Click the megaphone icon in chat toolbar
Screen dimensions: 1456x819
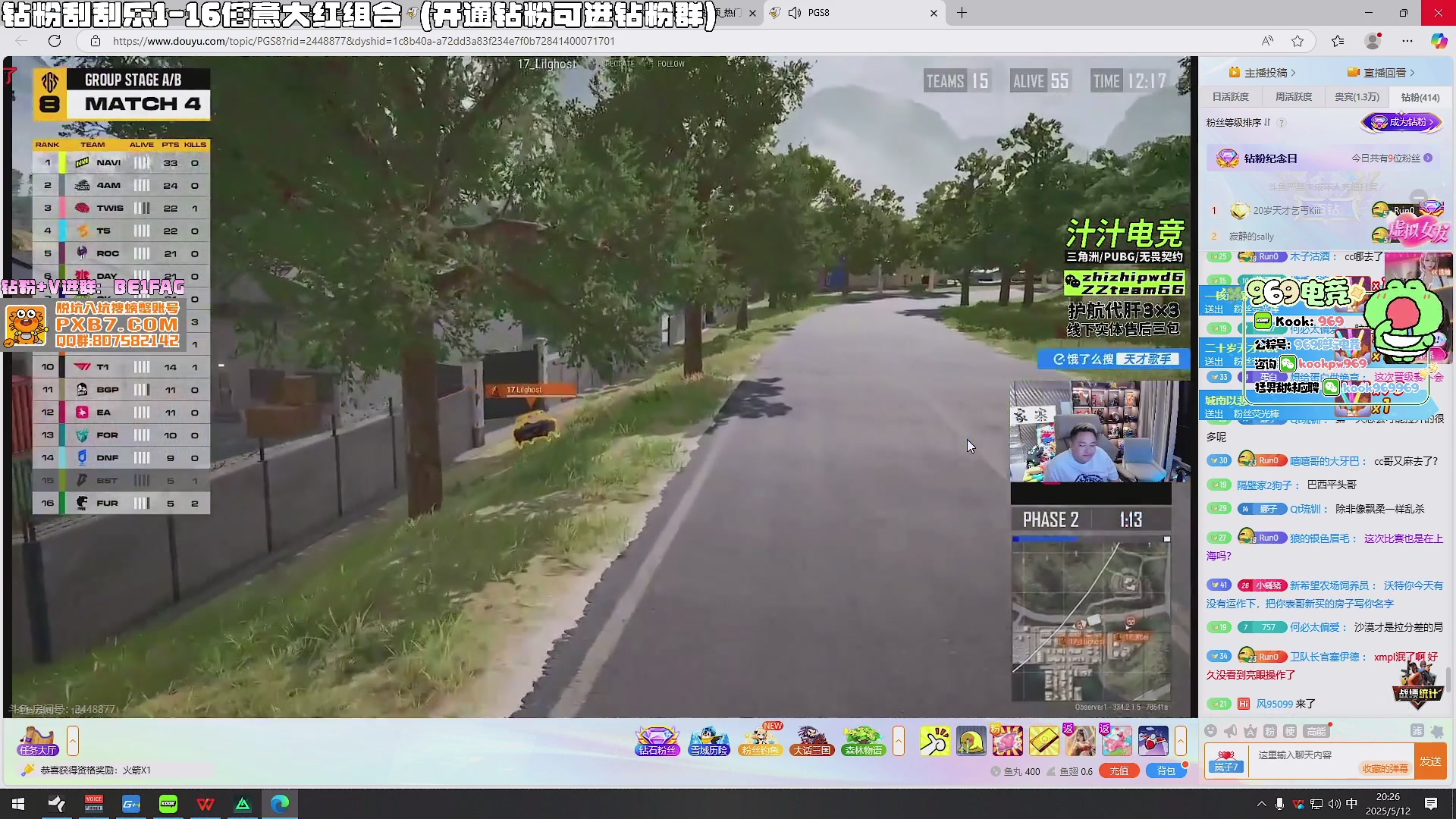(x=1230, y=731)
